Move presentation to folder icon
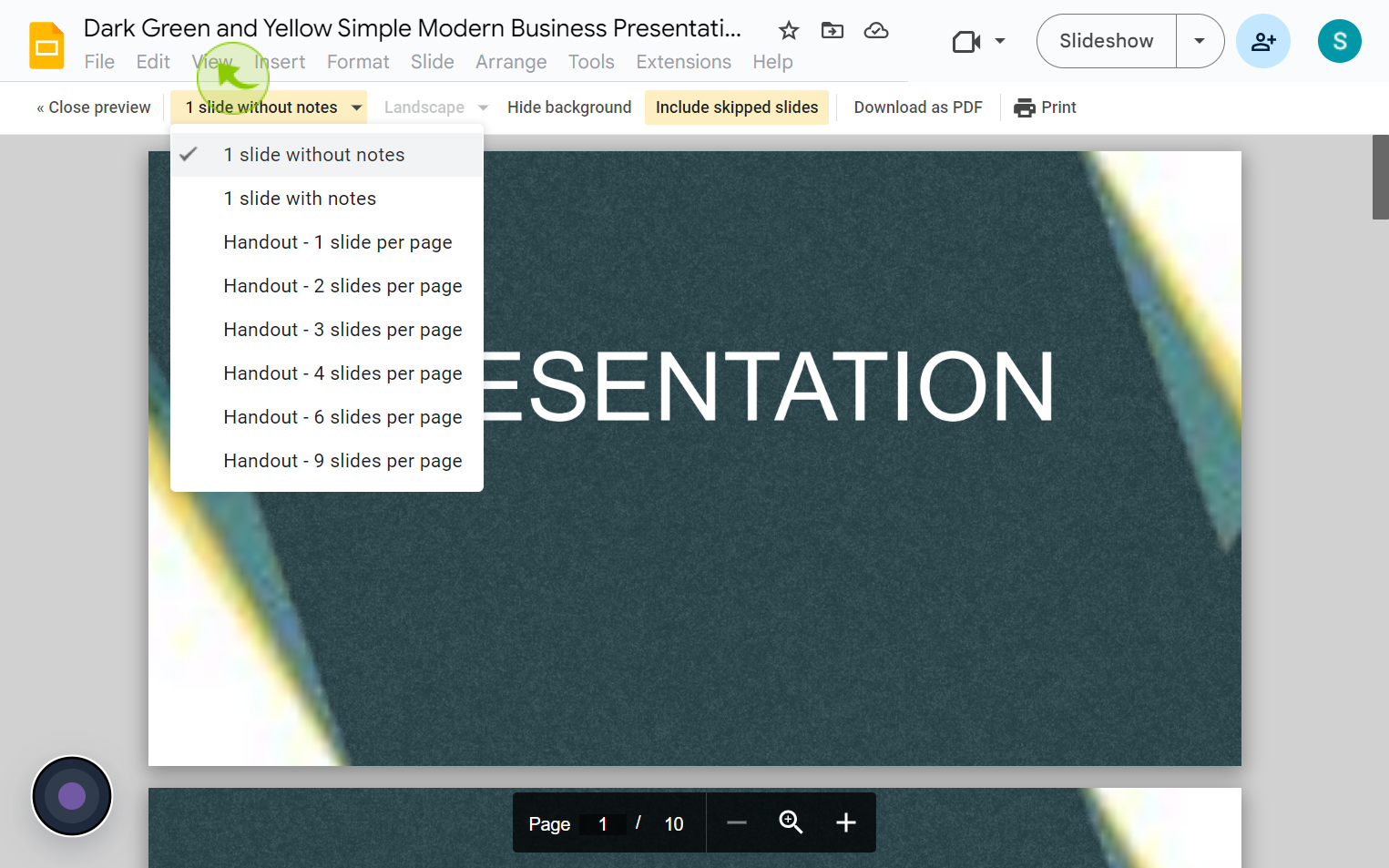The width and height of the screenshot is (1389, 868). tap(832, 31)
